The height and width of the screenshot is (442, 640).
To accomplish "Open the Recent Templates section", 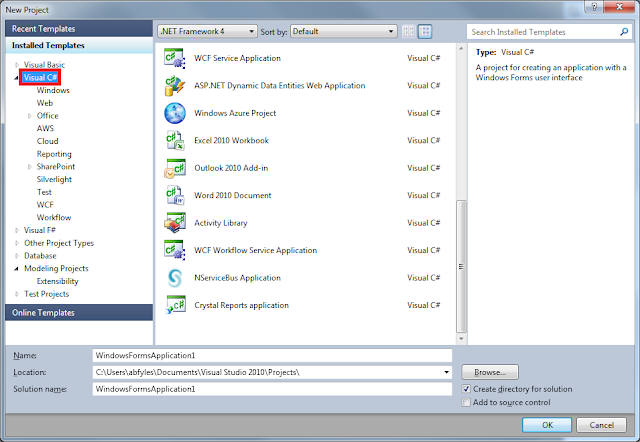I will (79, 29).
